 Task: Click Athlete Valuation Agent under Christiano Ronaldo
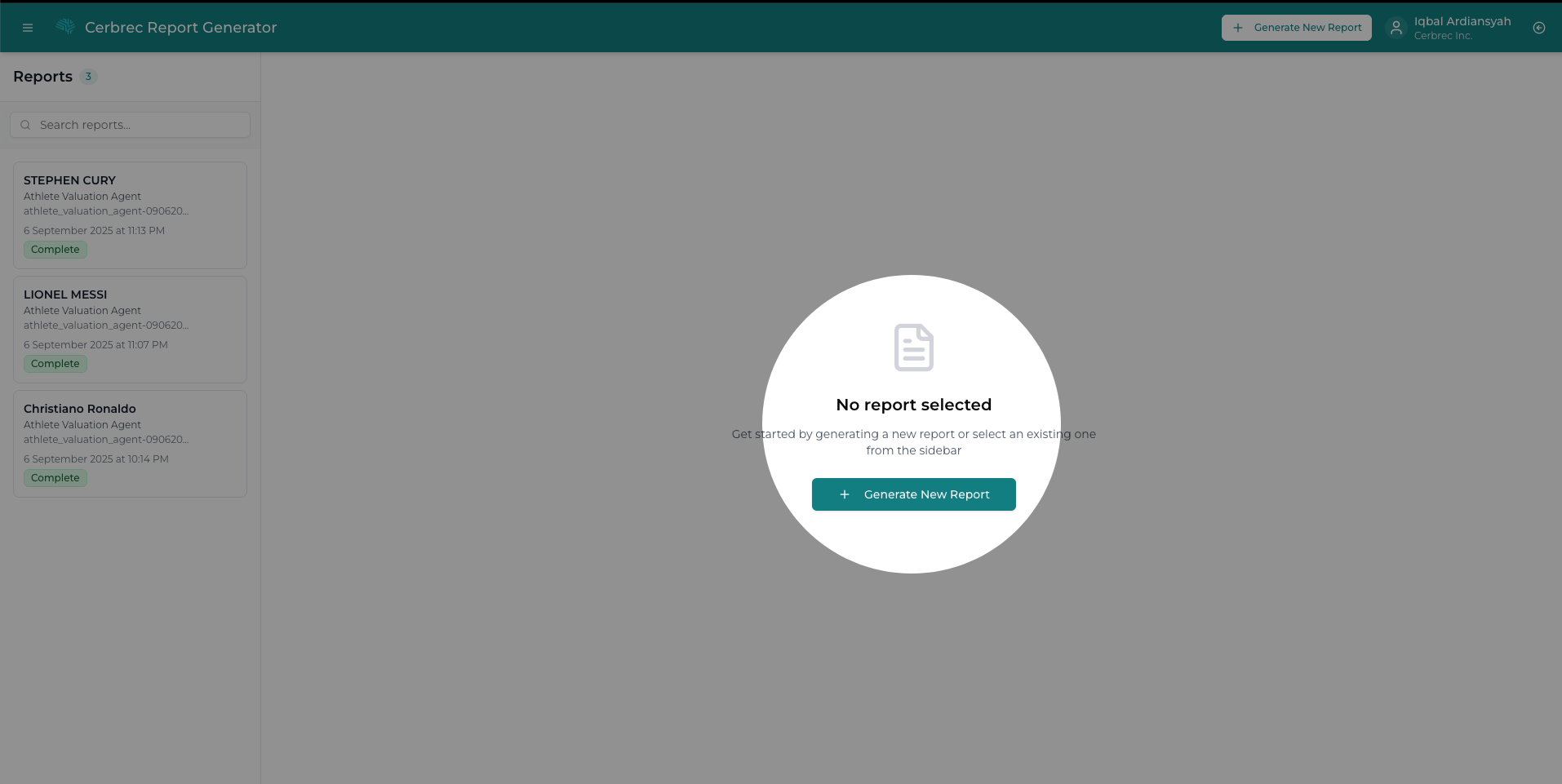point(82,425)
